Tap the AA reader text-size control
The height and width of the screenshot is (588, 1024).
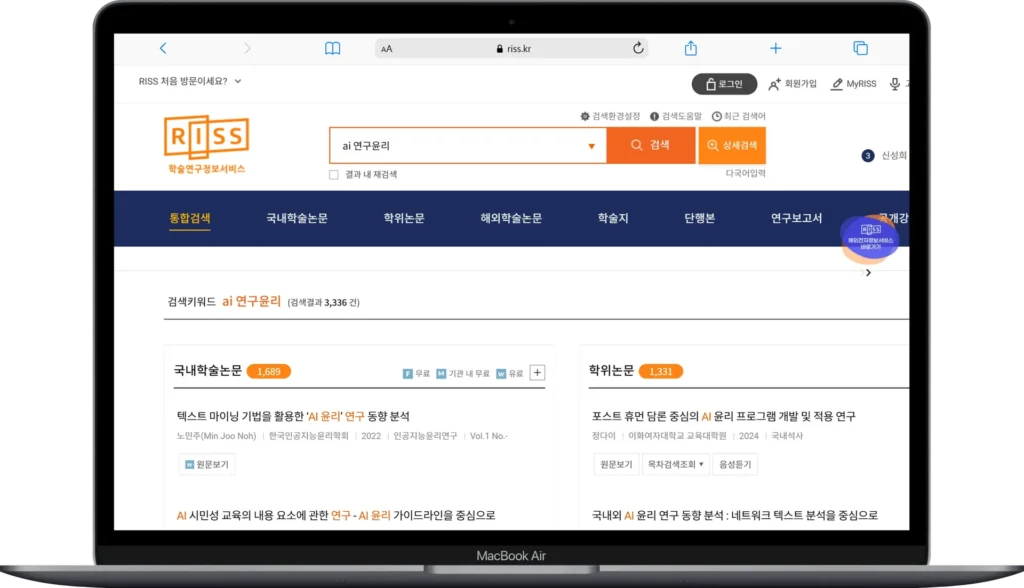click(x=387, y=49)
